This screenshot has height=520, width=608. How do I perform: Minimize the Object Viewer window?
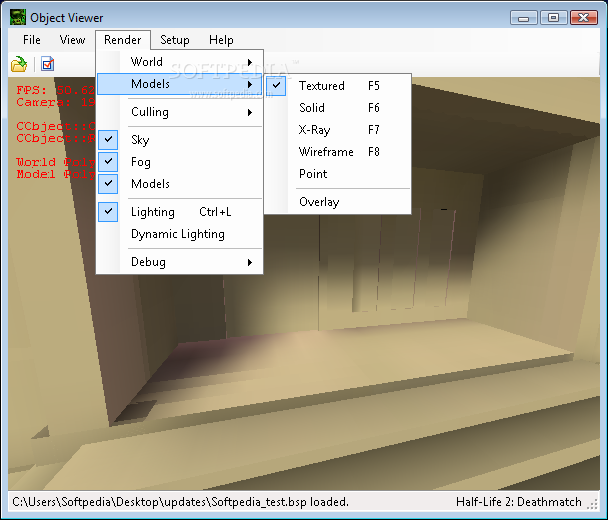[523, 18]
